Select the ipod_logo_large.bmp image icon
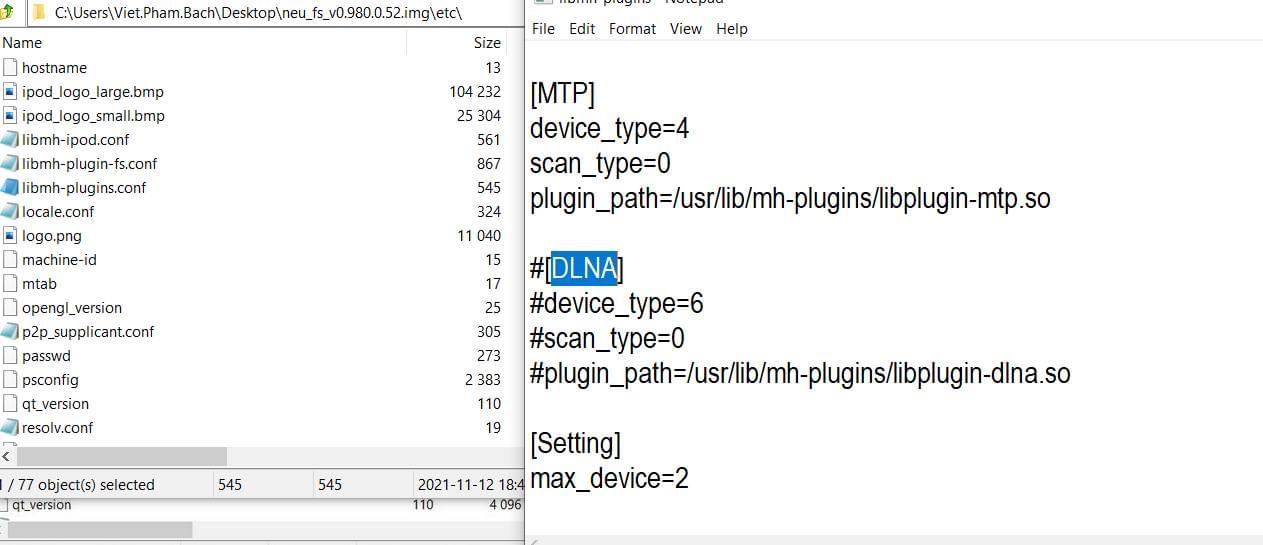 pos(10,92)
